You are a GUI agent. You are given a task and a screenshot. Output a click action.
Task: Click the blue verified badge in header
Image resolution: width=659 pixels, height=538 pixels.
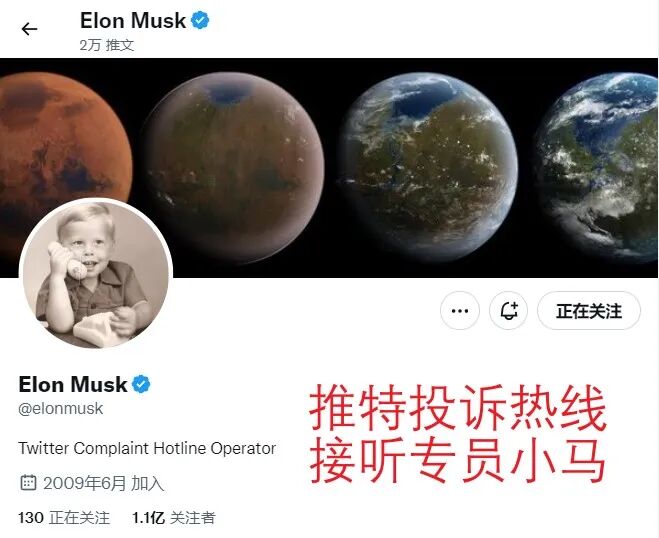point(200,20)
